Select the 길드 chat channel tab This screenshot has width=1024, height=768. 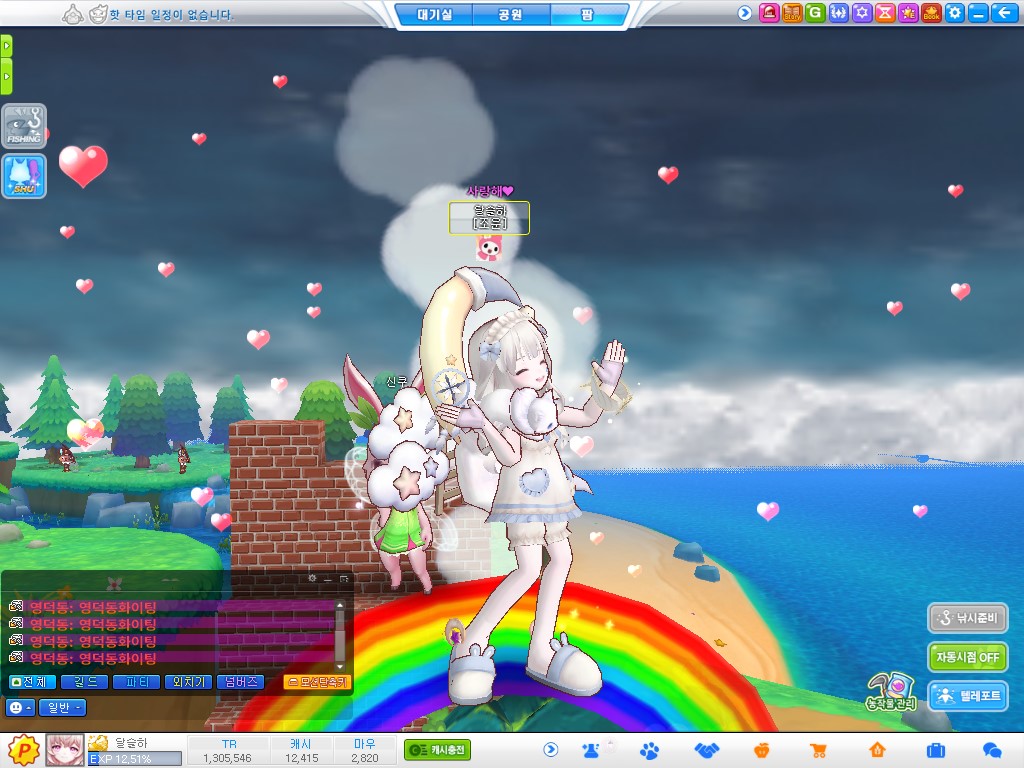(84, 682)
